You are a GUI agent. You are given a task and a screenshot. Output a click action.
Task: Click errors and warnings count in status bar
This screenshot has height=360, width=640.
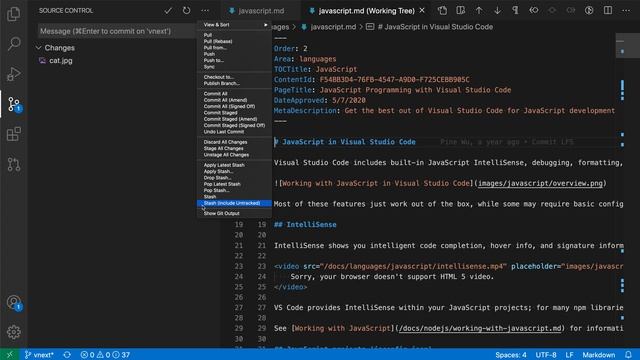pos(104,355)
